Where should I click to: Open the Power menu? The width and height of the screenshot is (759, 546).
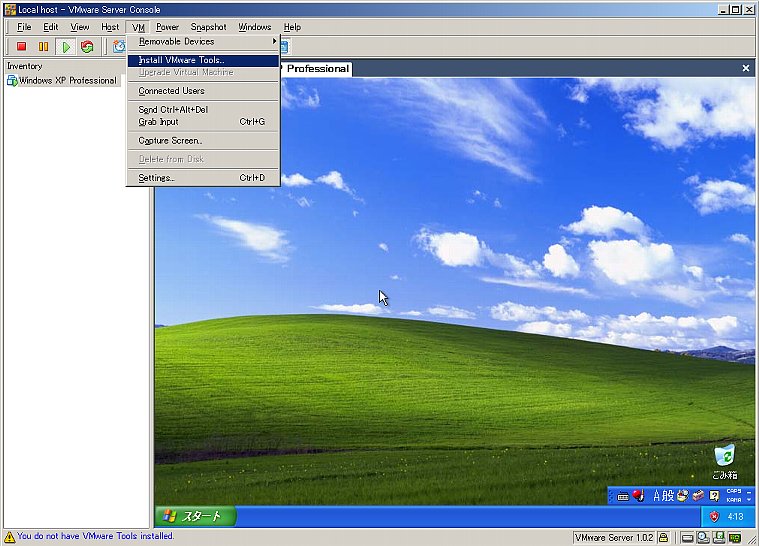pyautogui.click(x=167, y=27)
